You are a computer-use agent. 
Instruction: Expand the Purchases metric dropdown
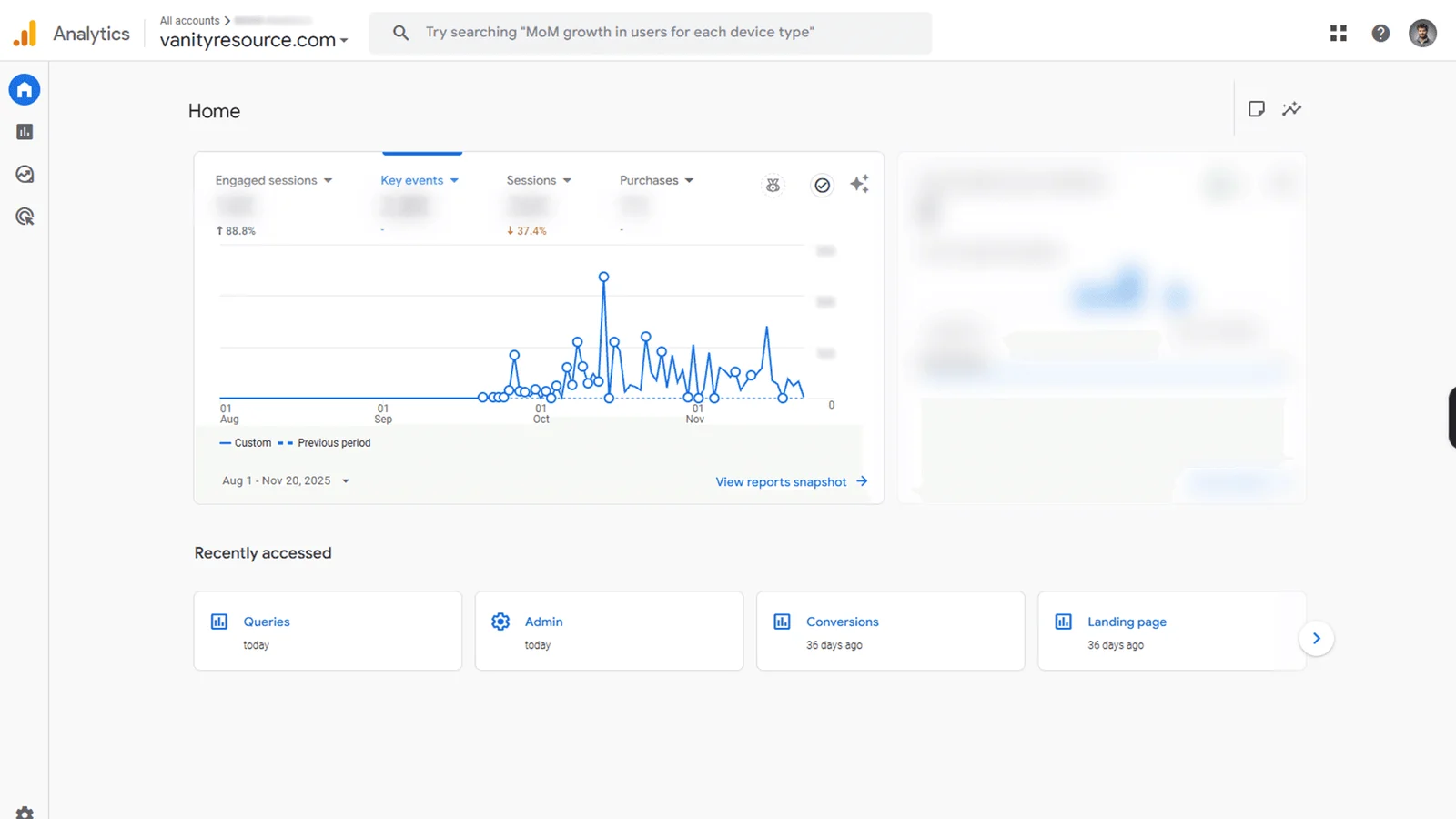coord(656,180)
